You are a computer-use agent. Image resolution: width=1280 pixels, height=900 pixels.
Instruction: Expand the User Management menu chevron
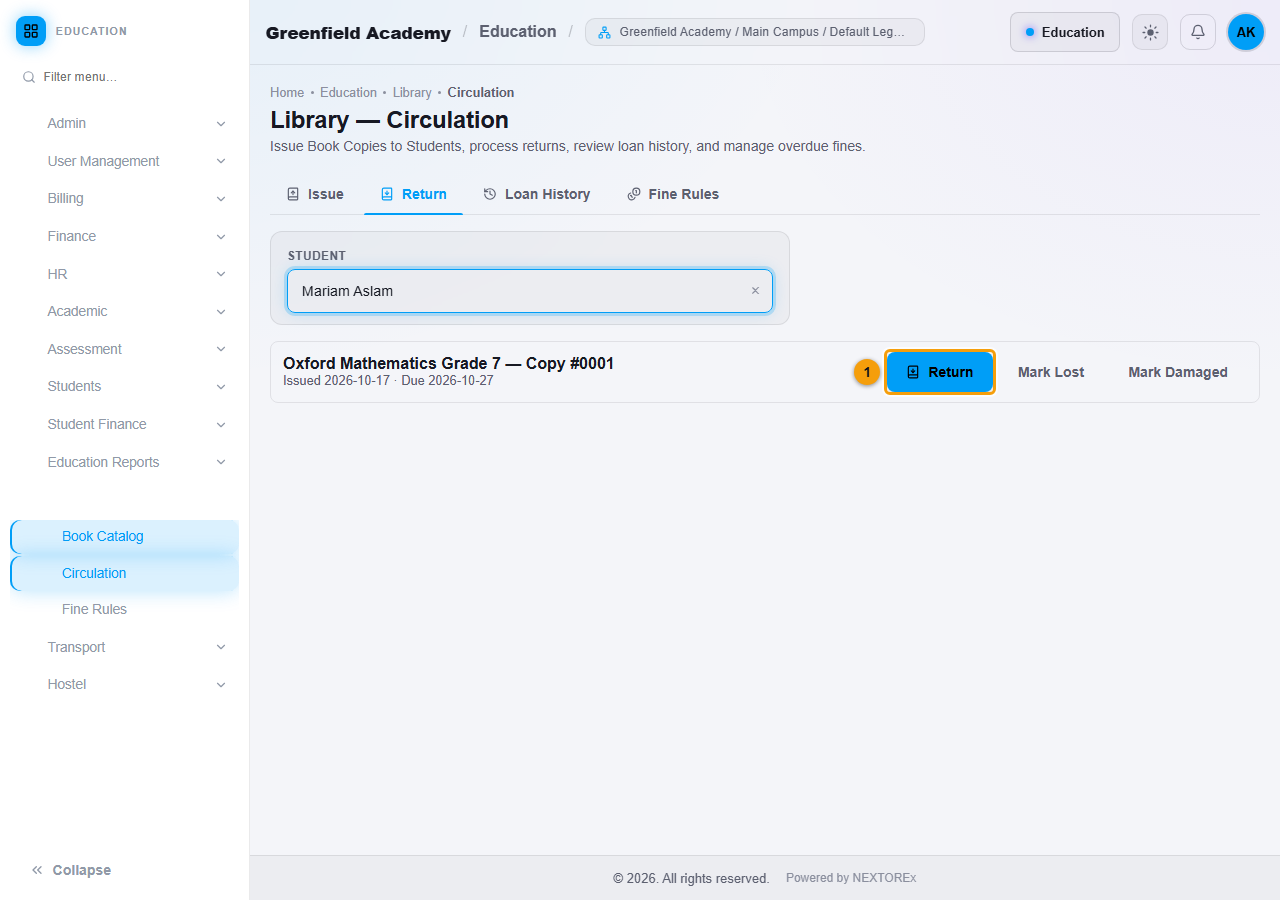(x=221, y=161)
